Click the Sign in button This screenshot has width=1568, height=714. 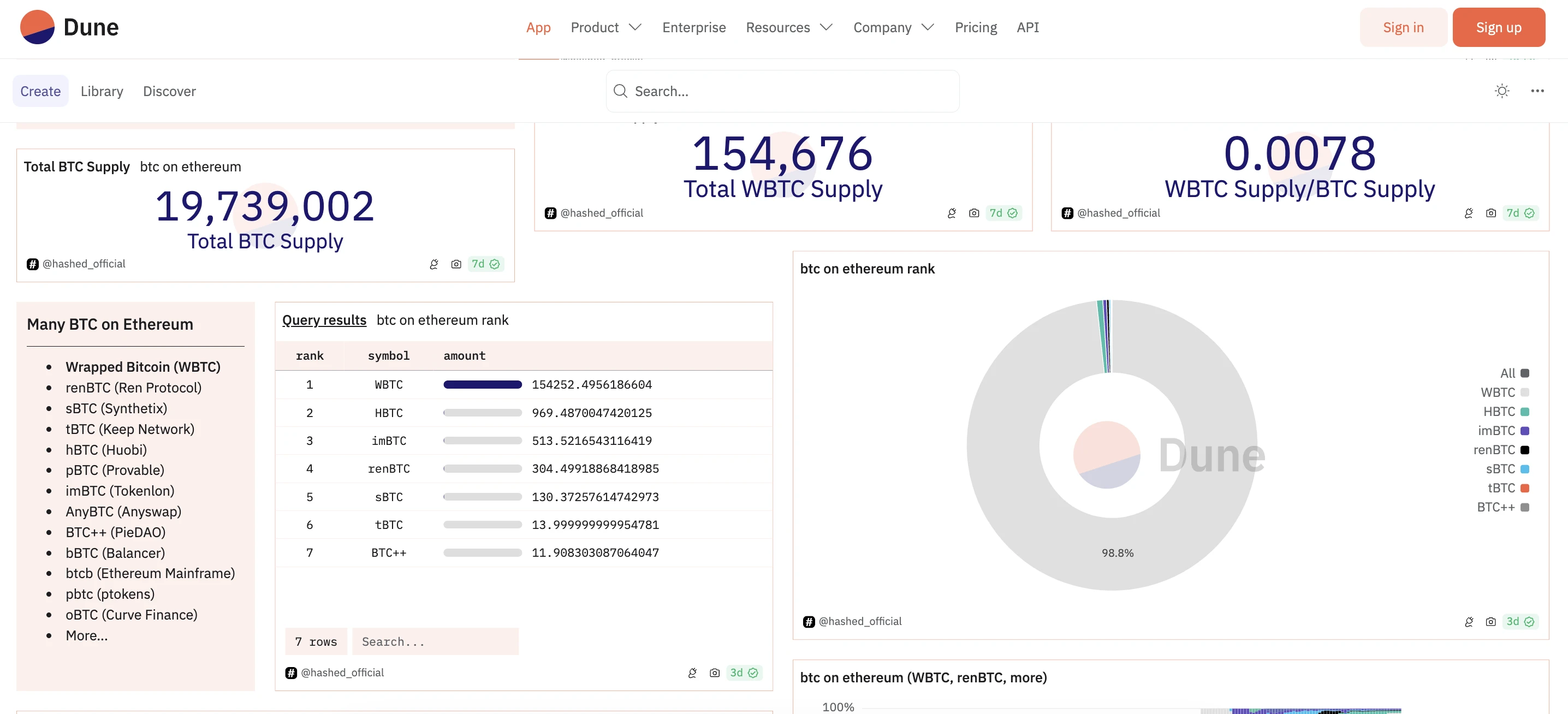(1403, 27)
